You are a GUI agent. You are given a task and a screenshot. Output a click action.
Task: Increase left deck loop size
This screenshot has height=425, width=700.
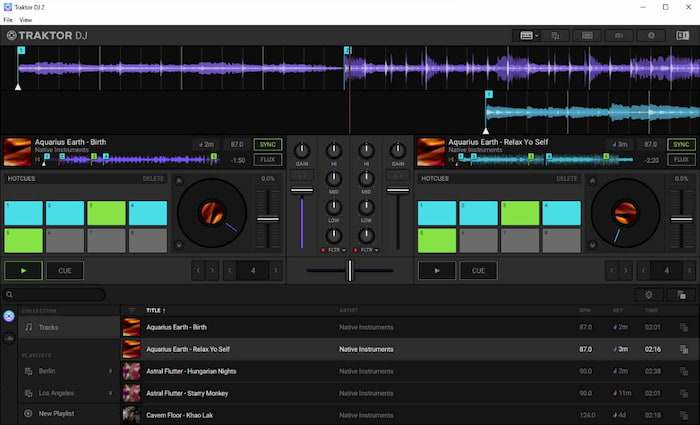275,271
